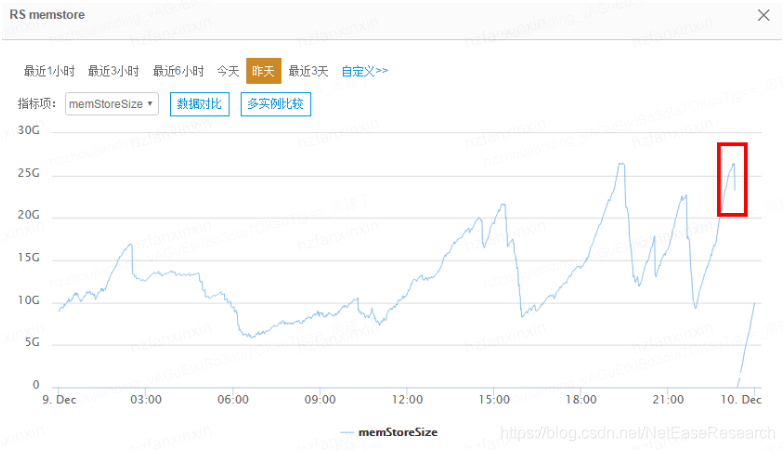Screen dimensions: 784x451
Task: Click the 9. Dec x-axis label
Action: (59, 400)
